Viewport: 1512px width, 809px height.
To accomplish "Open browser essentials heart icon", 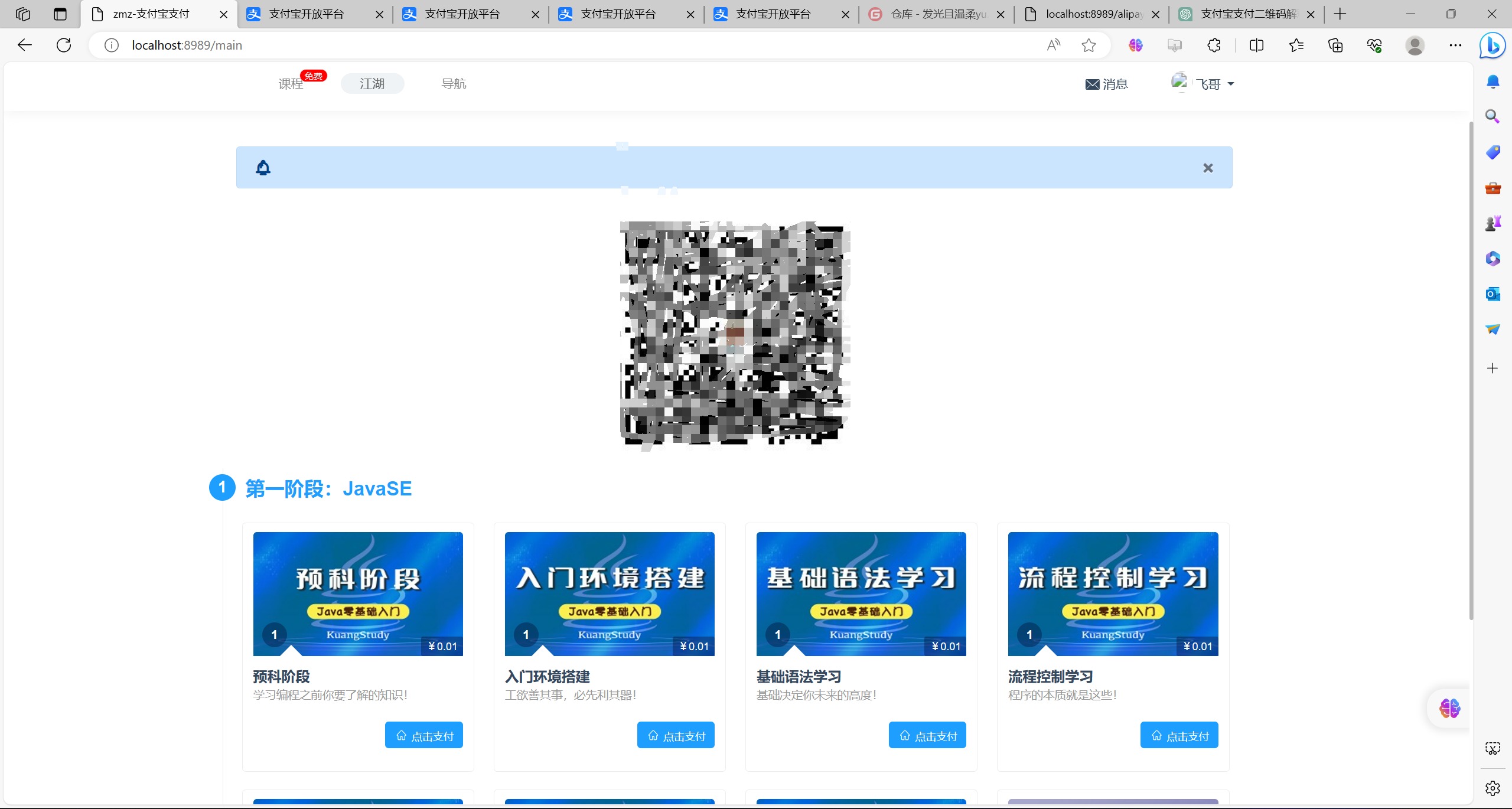I will 1374,45.
